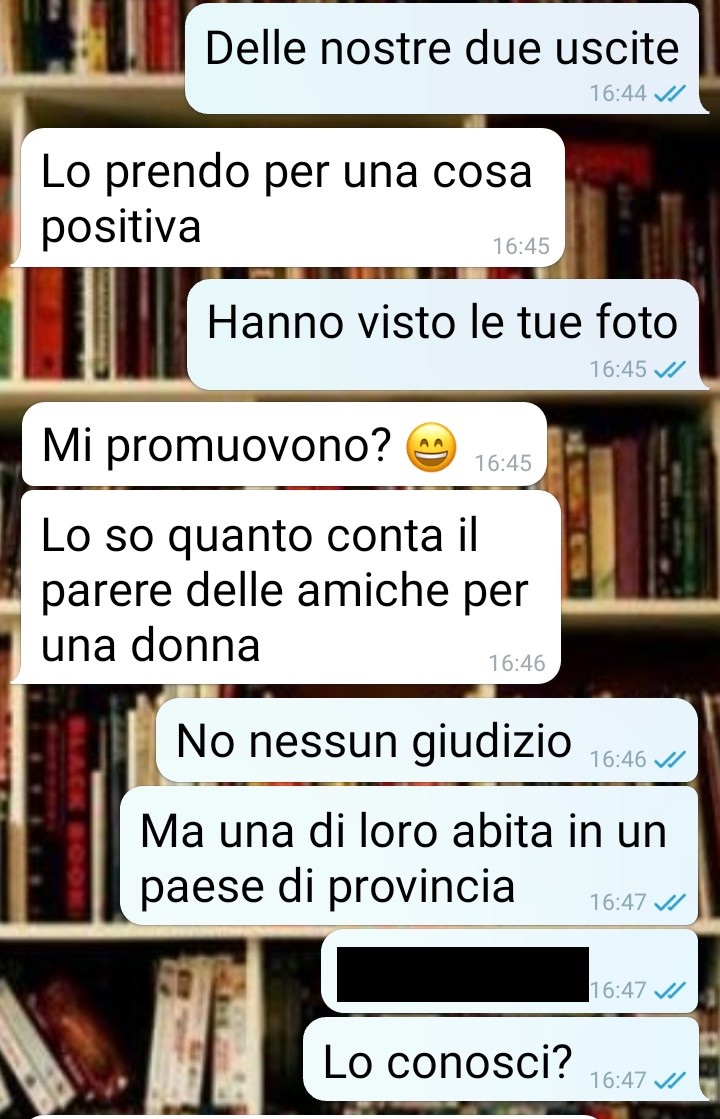This screenshot has width=720, height=1119.
Task: Click read ticks on 'paese di provincia' message
Action: 670,902
